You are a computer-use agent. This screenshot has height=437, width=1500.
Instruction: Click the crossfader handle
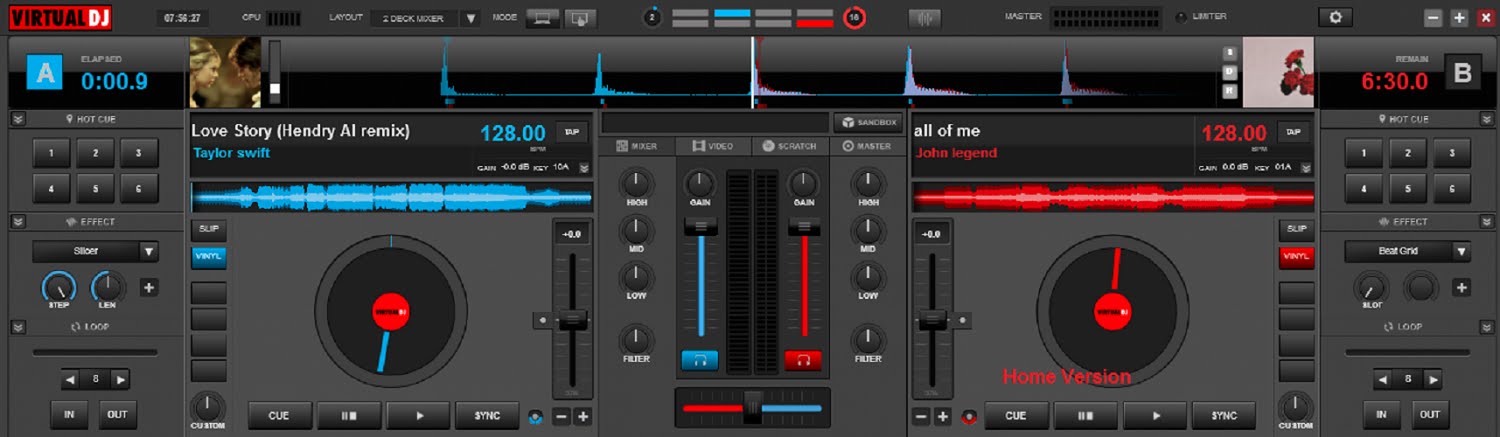(752, 407)
